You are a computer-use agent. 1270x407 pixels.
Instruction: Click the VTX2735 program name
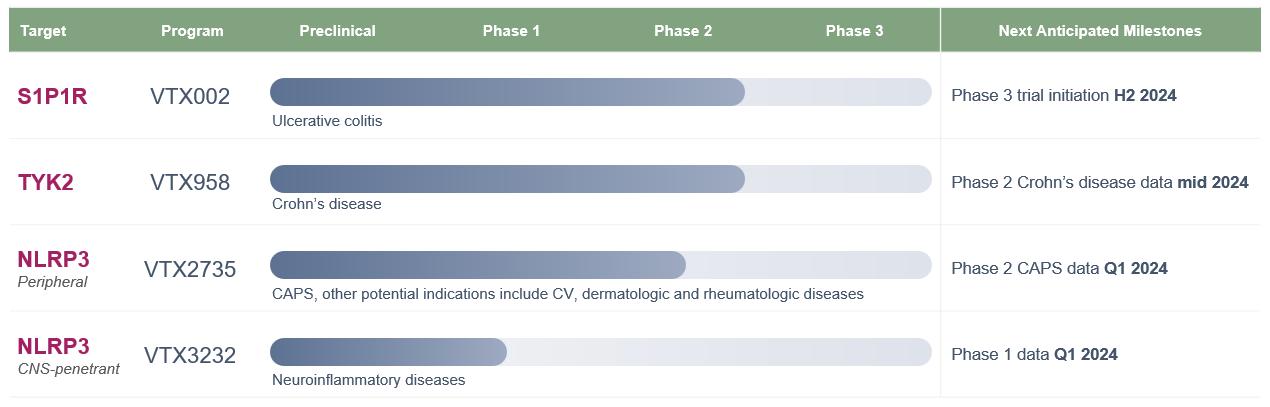(190, 269)
